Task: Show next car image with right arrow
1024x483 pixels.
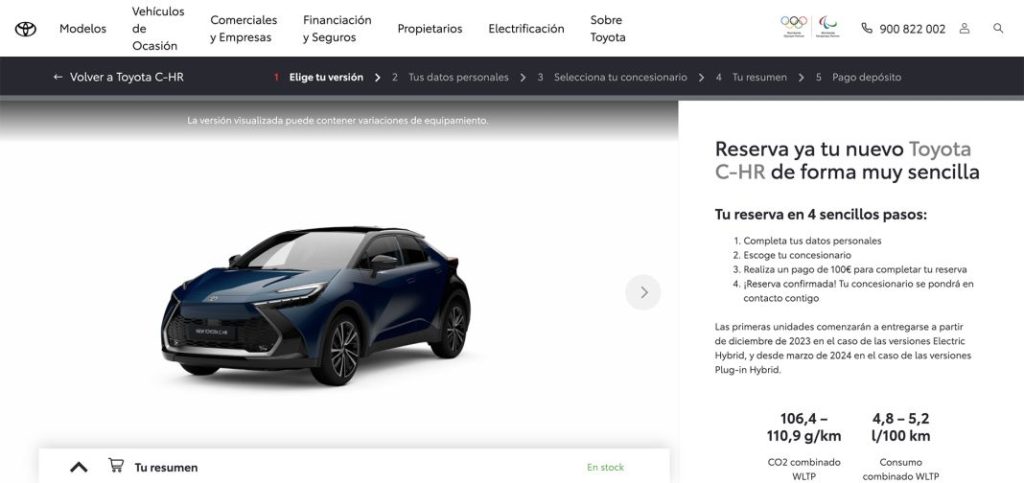Action: click(643, 292)
